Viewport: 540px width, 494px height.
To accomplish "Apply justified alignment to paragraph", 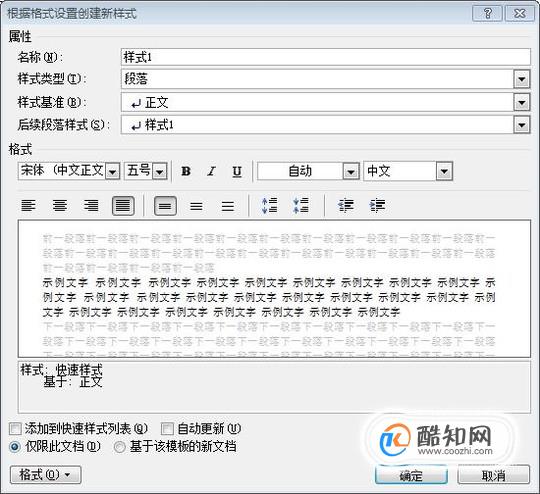I will coord(123,206).
